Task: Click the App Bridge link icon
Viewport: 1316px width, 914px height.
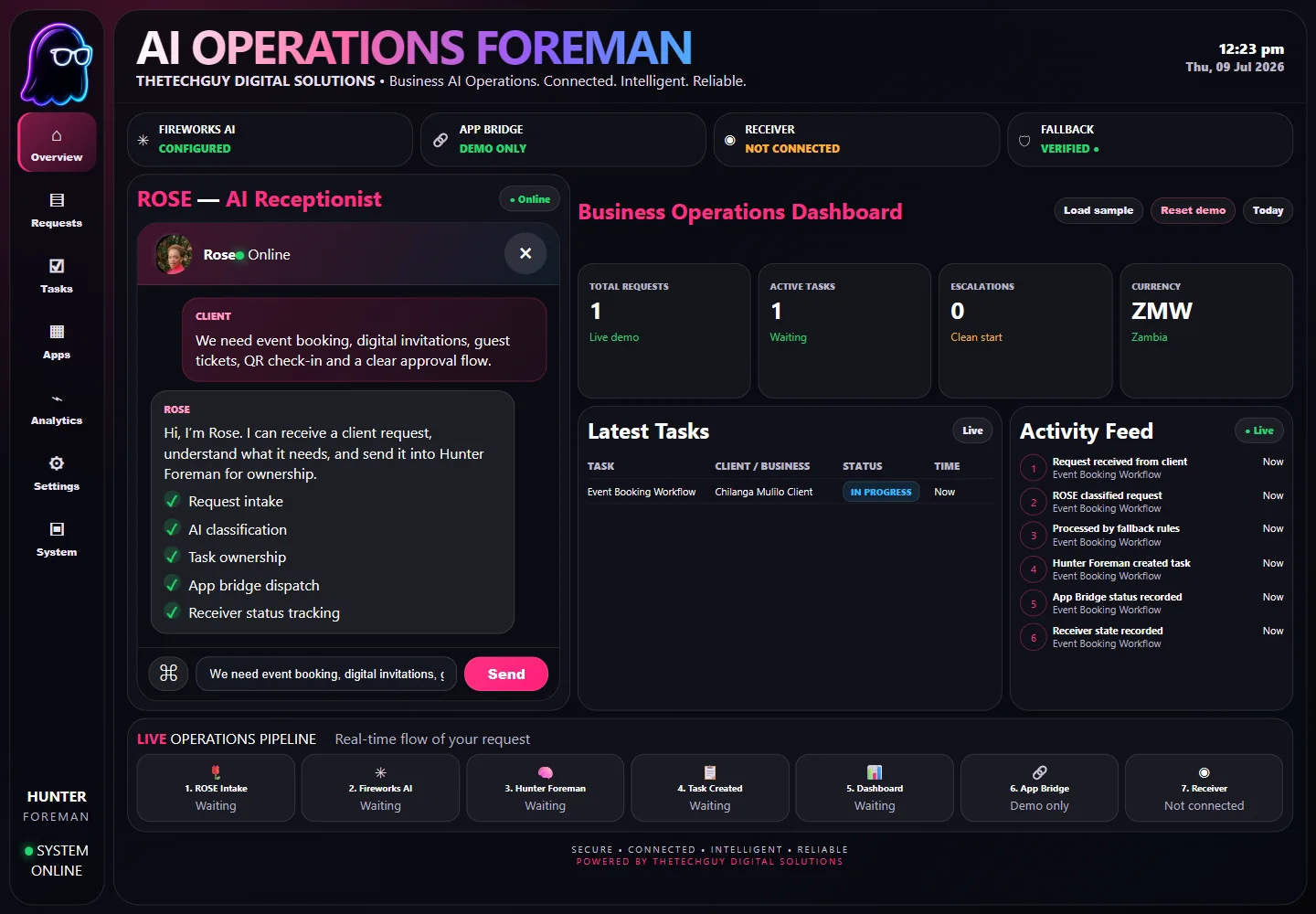Action: (x=440, y=140)
